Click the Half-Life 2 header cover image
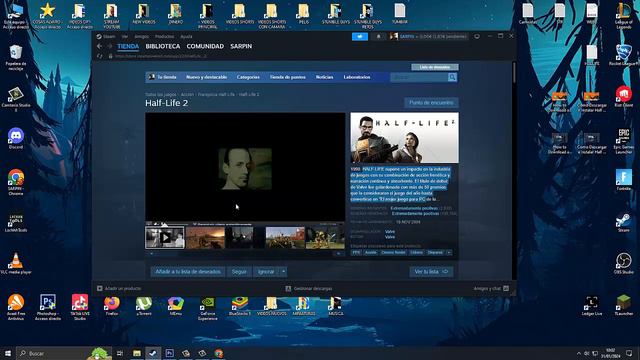The image size is (640, 360). coord(404,138)
